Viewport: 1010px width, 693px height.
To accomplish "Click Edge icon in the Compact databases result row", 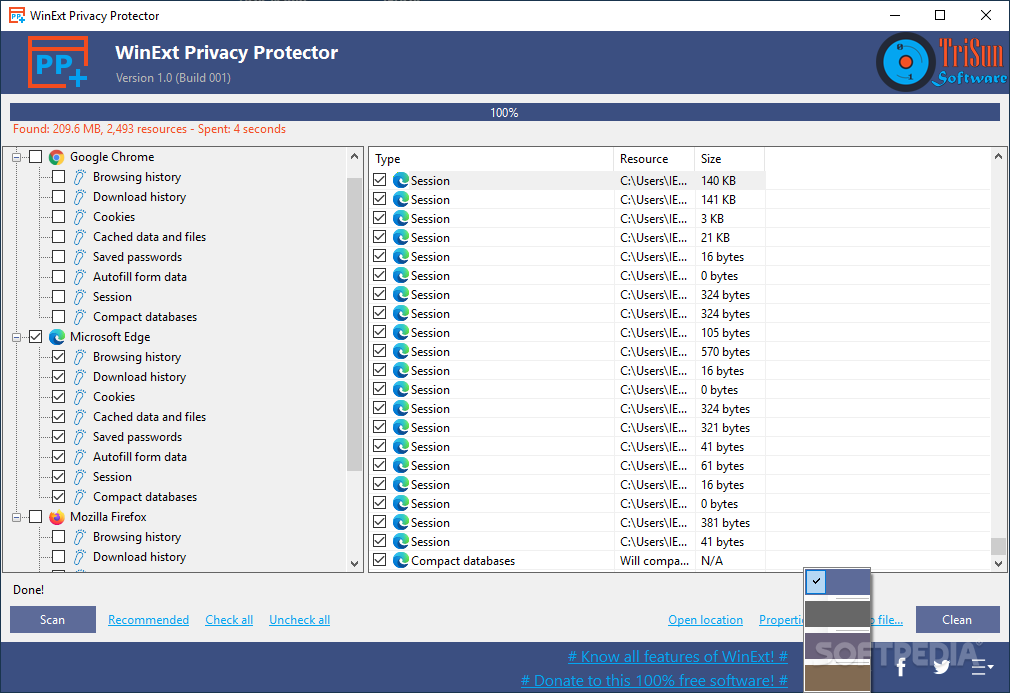I will click(401, 560).
